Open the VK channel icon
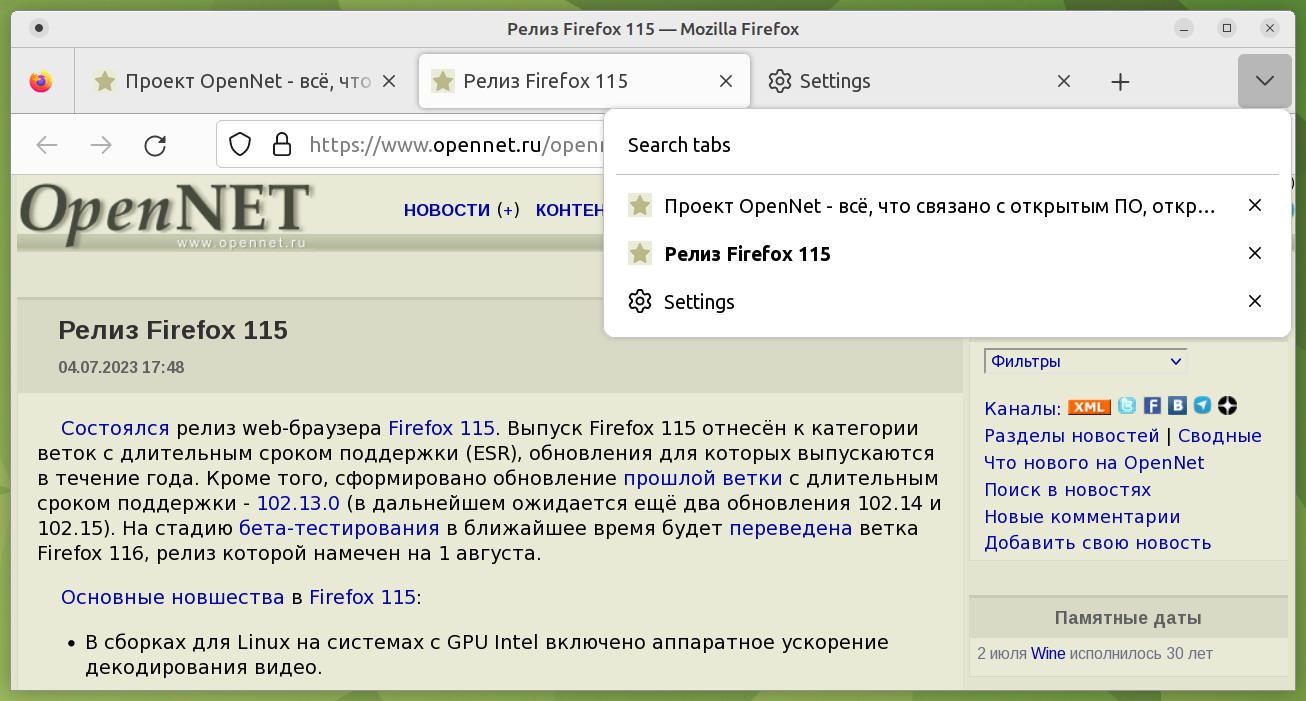Image resolution: width=1306 pixels, height=701 pixels. (x=1178, y=406)
